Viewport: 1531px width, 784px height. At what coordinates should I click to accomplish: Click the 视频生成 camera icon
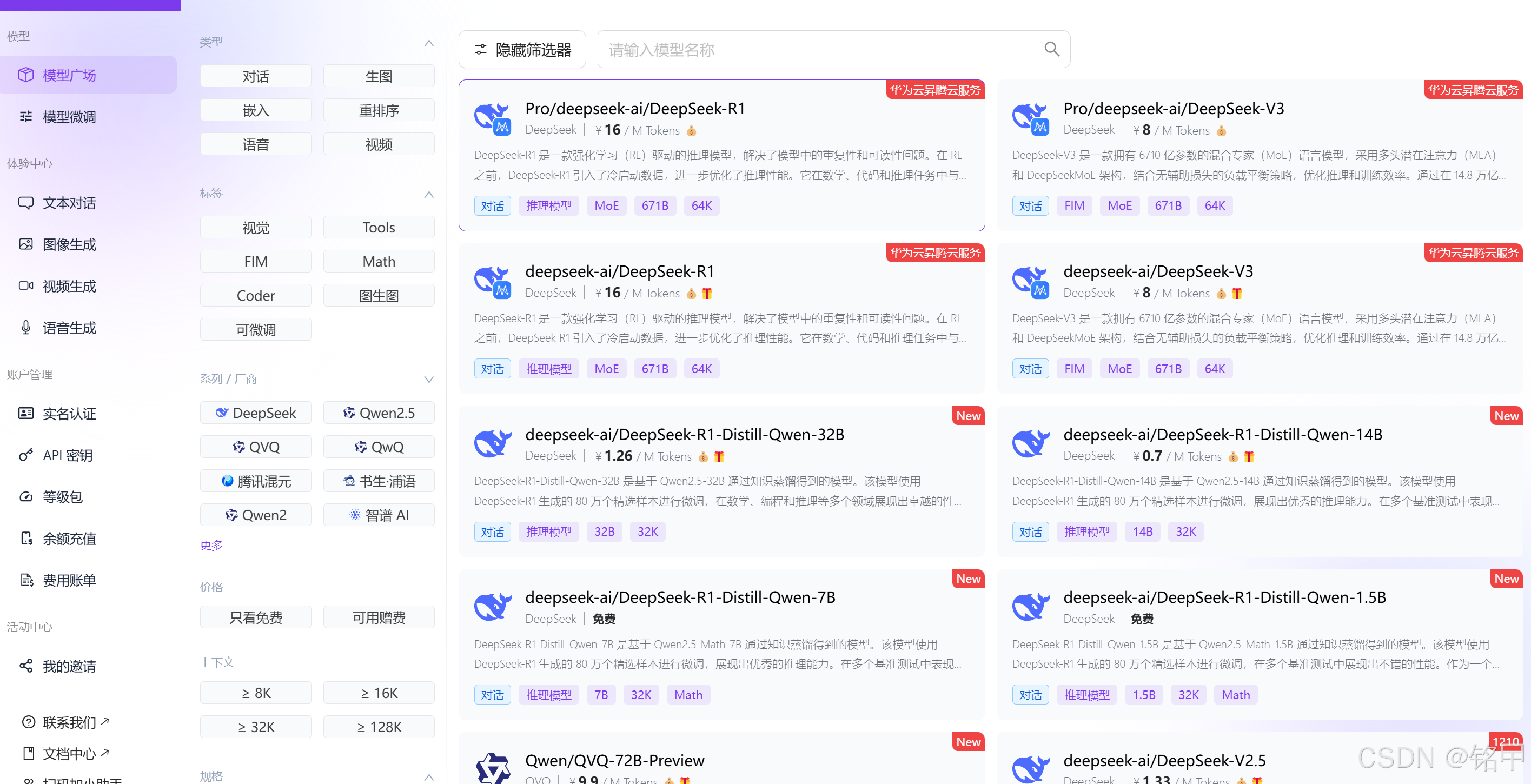(x=25, y=286)
